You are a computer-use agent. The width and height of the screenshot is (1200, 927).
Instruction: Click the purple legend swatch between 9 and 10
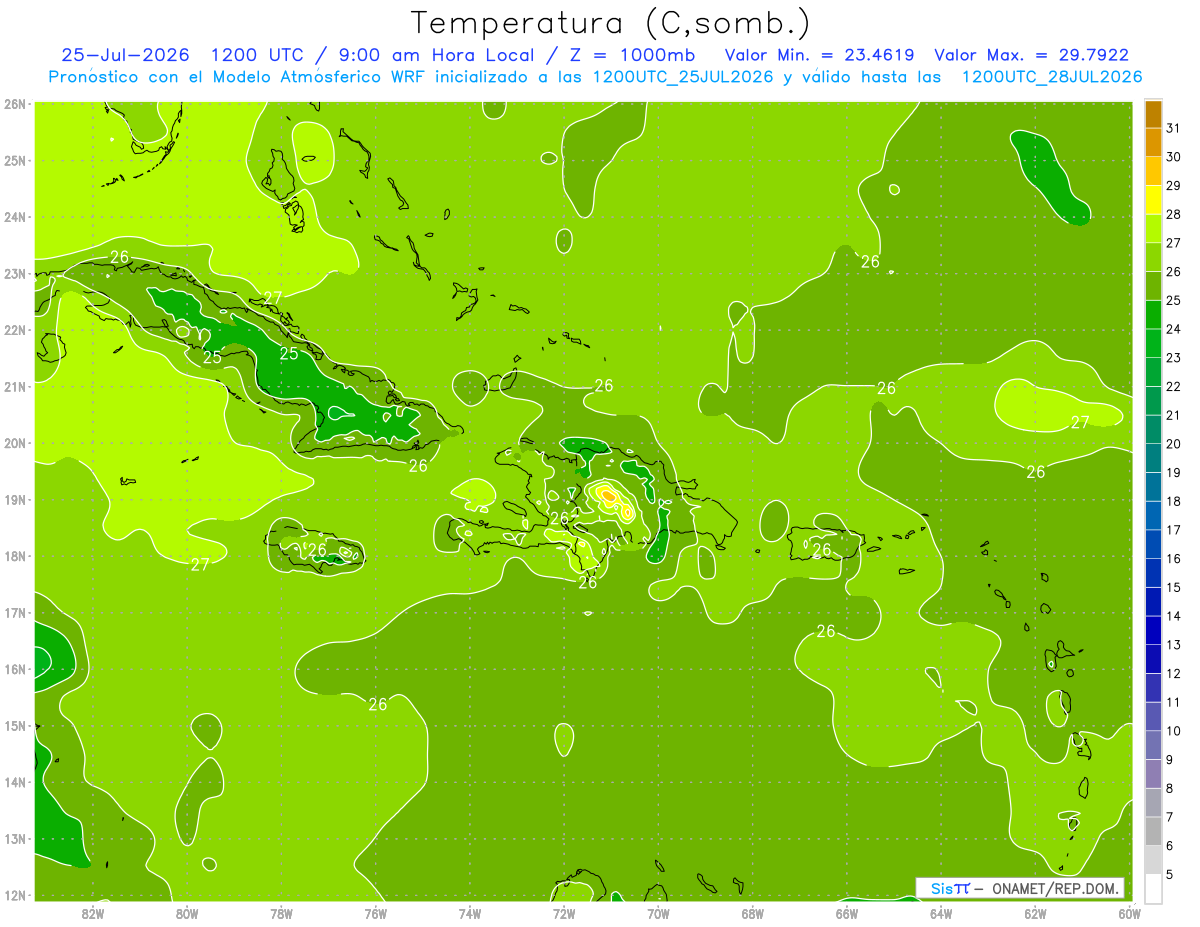(x=1153, y=745)
